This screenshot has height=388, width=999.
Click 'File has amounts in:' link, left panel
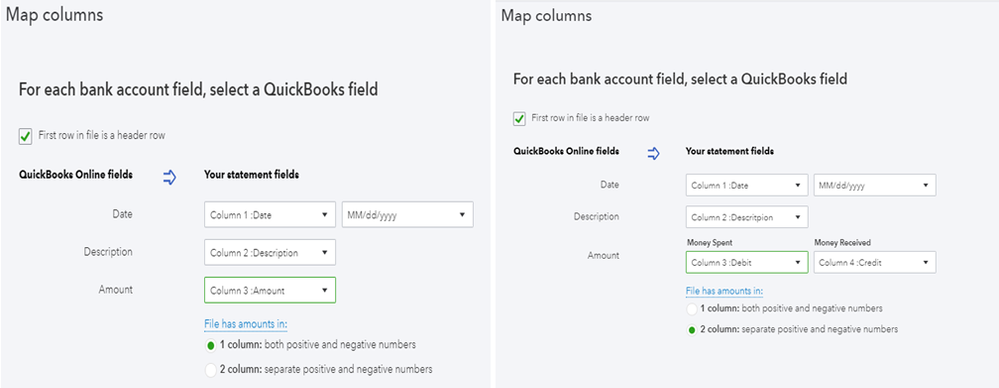click(246, 324)
